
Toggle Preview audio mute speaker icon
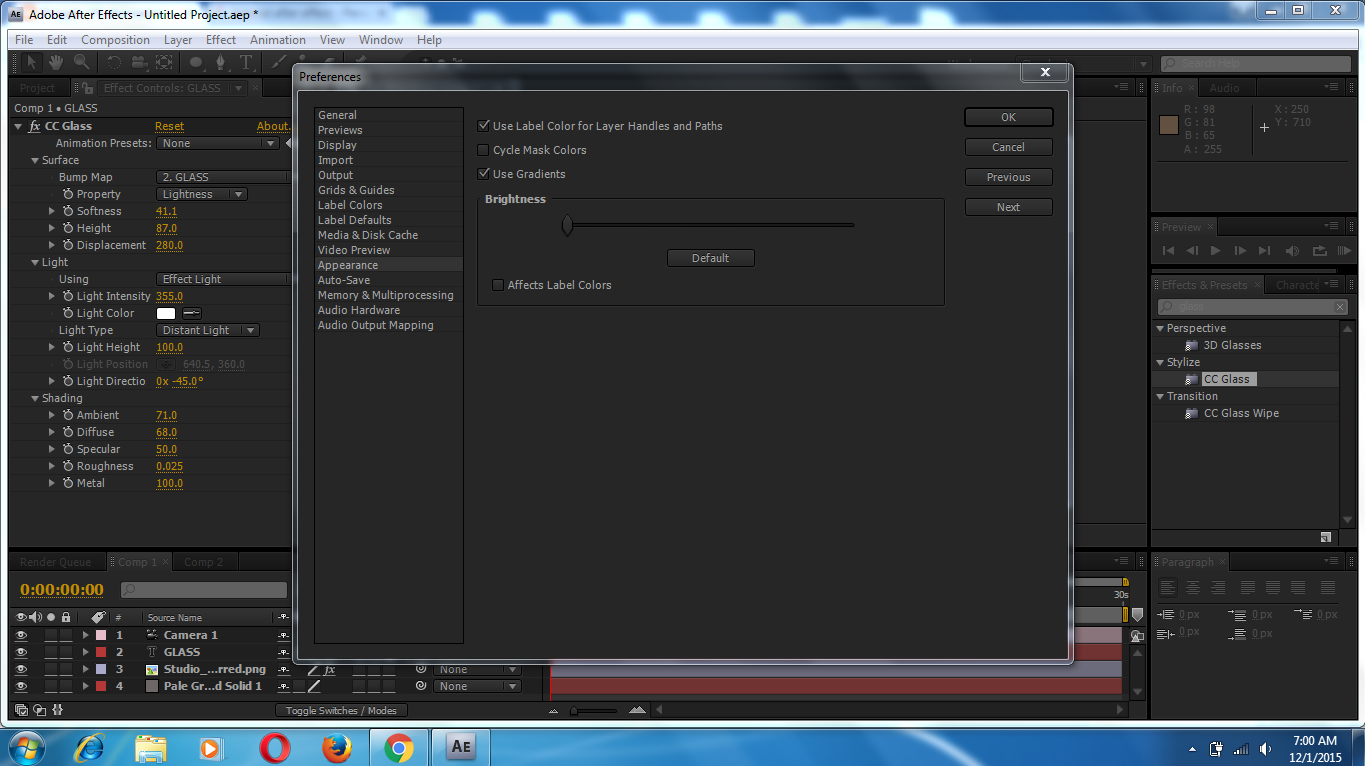(x=1293, y=250)
